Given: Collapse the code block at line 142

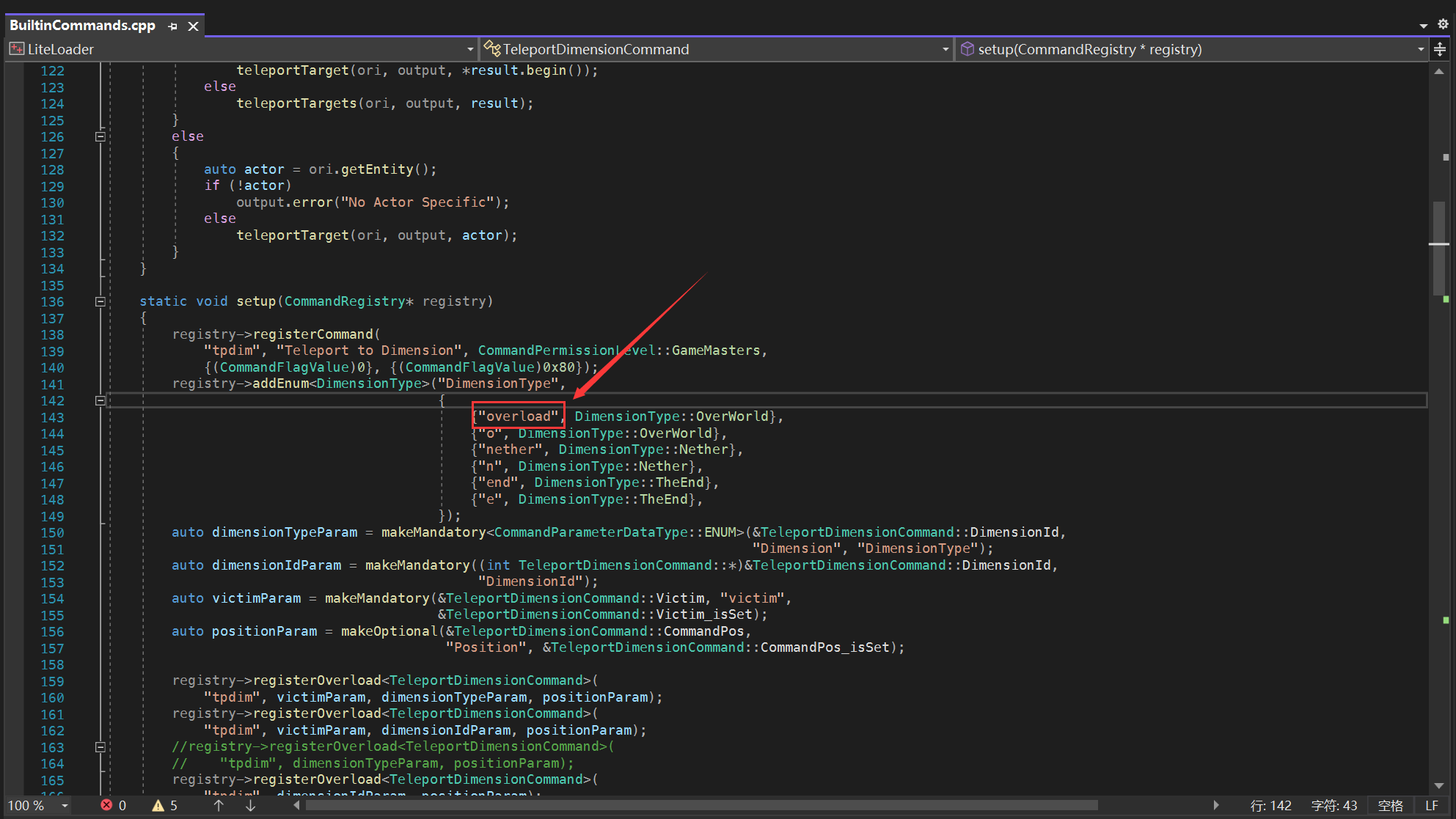Looking at the screenshot, I should (100, 400).
